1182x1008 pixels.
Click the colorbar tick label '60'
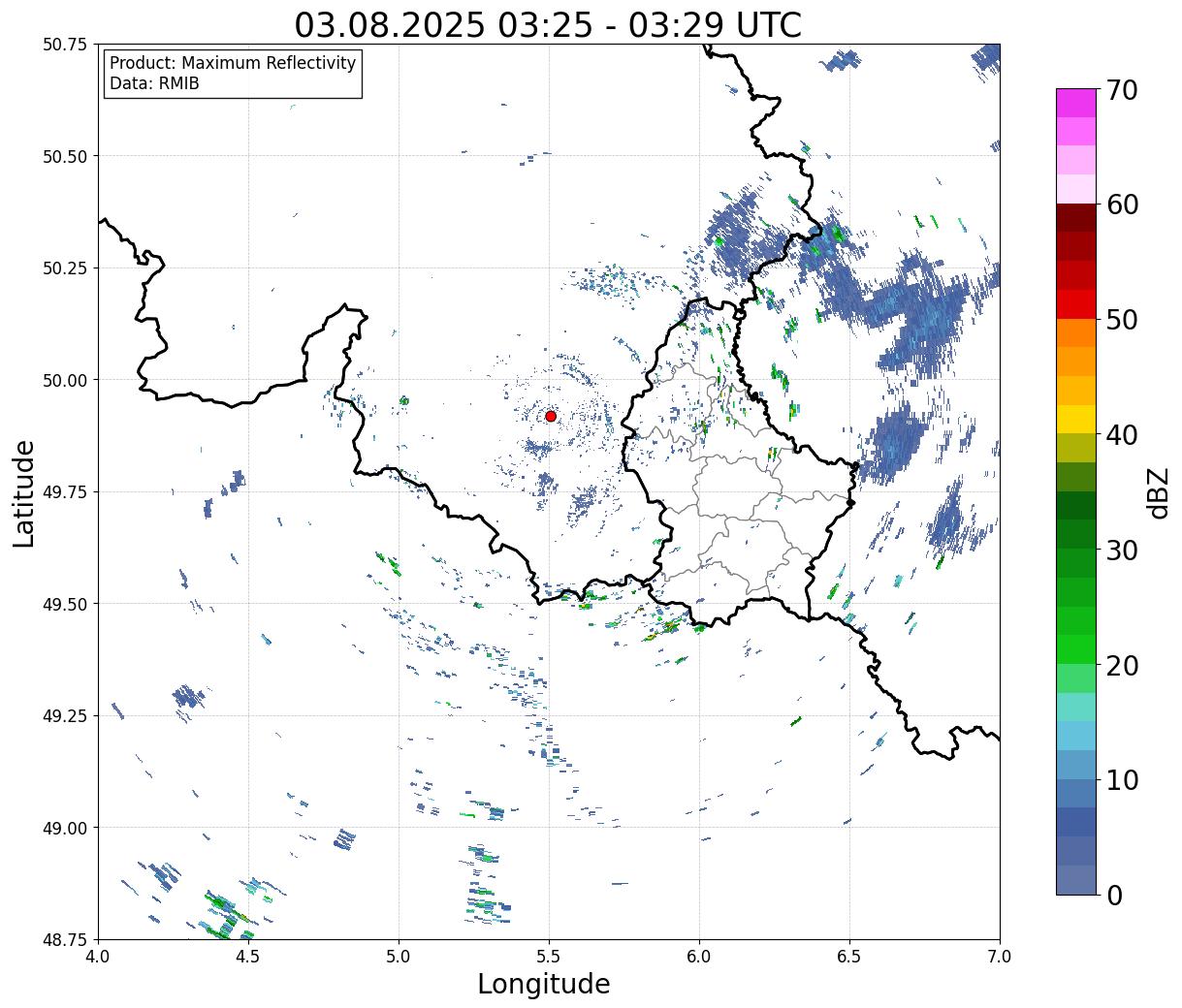[1123, 205]
